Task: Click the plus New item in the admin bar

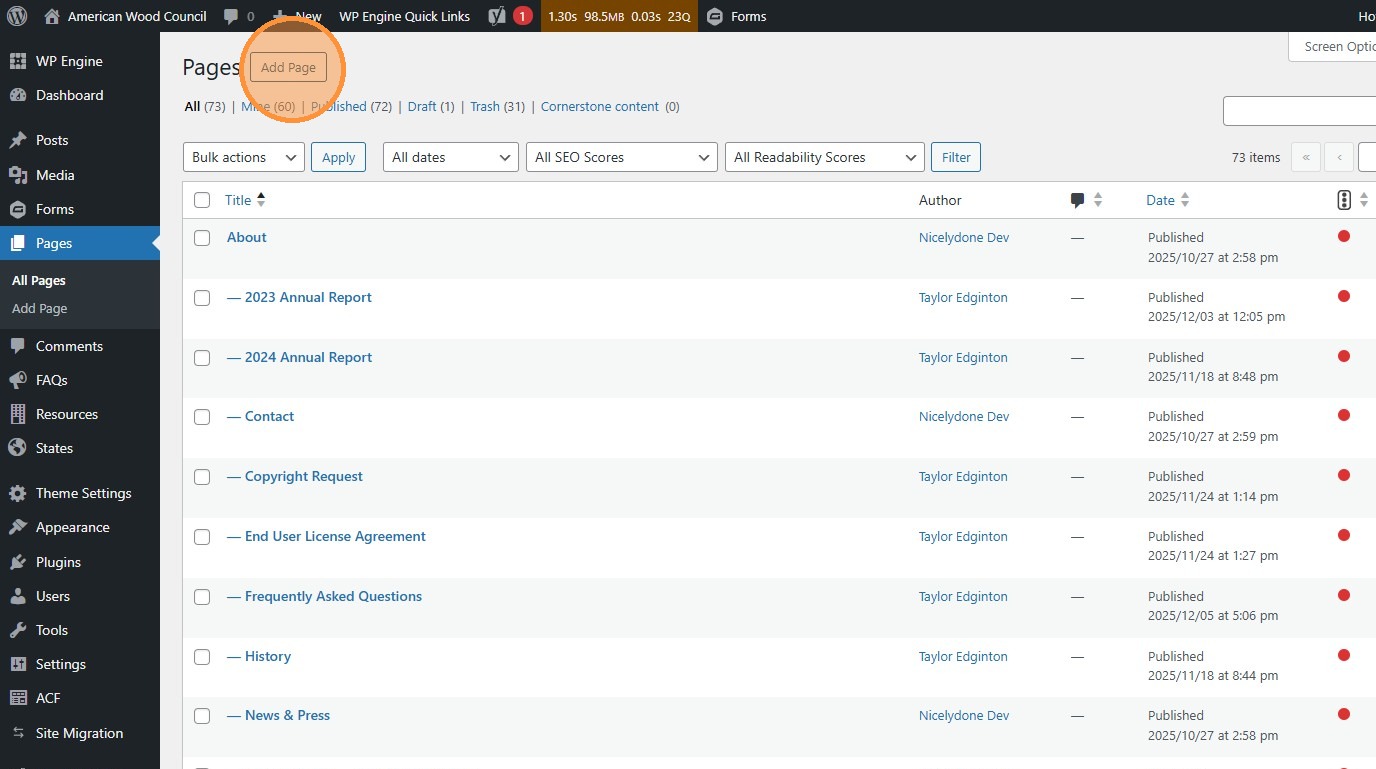Action: (x=297, y=16)
